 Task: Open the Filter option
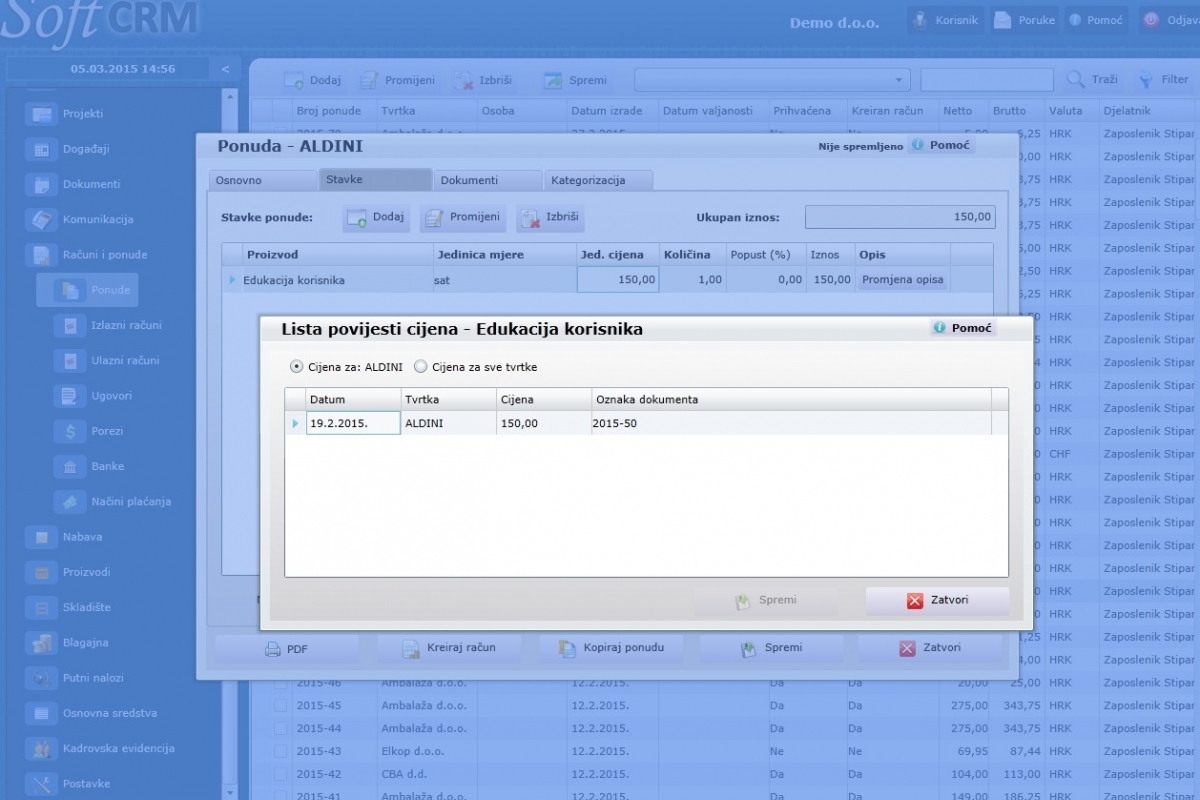[1164, 80]
